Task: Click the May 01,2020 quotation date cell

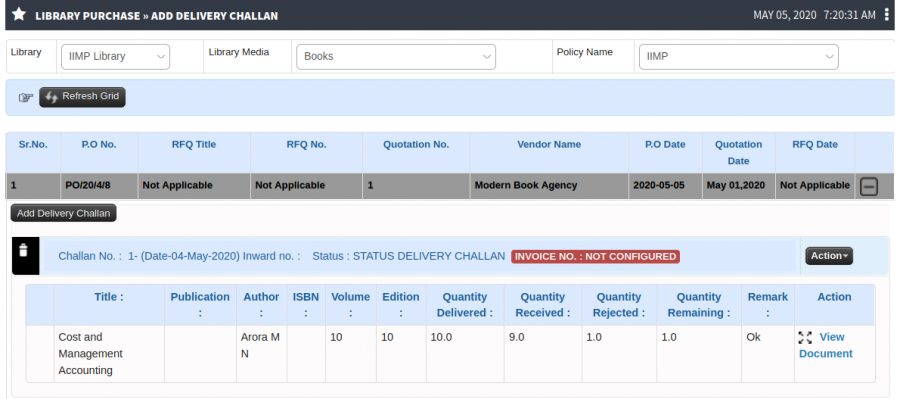Action: pos(739,185)
